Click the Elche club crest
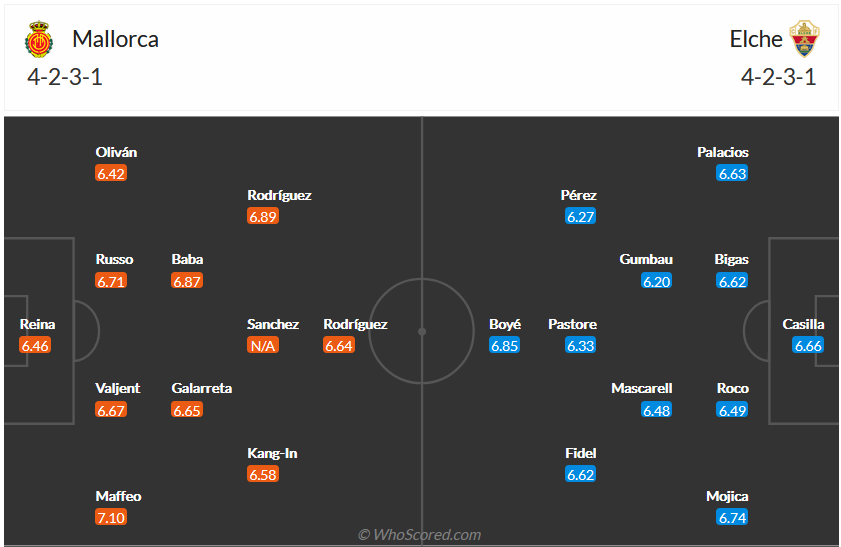 804,39
